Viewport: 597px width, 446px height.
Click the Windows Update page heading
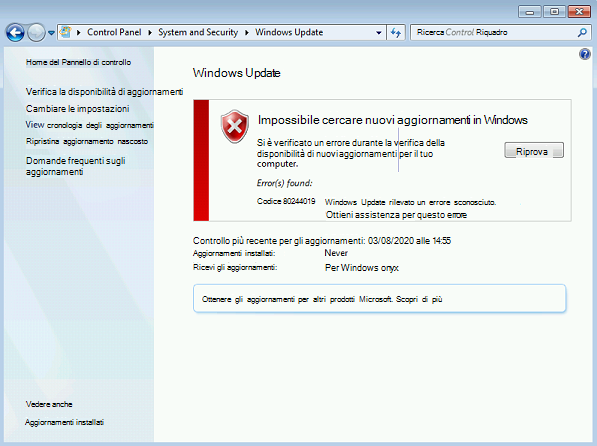[236, 73]
